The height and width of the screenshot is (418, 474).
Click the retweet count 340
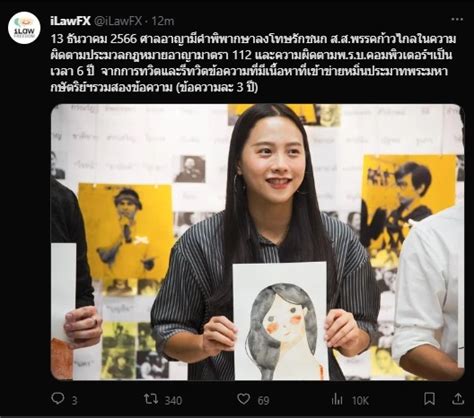pos(173,400)
